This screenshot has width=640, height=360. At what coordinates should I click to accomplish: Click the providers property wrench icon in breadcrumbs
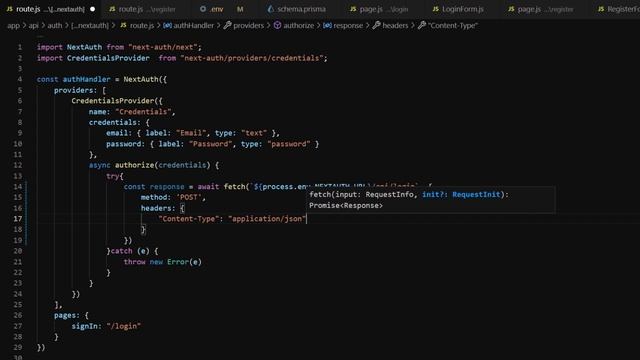point(227,25)
